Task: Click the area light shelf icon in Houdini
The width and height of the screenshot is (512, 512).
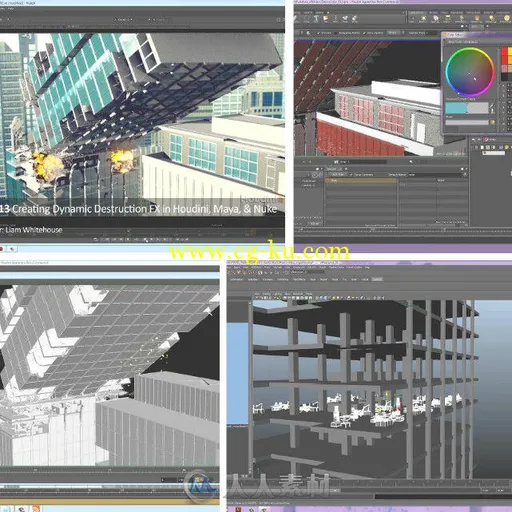Action: pos(447,19)
